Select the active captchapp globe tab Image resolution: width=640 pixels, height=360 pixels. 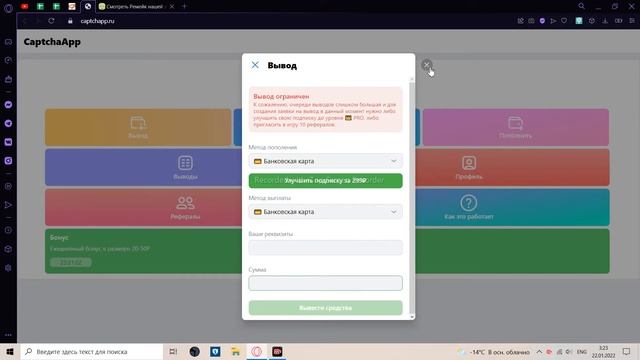(88, 6)
